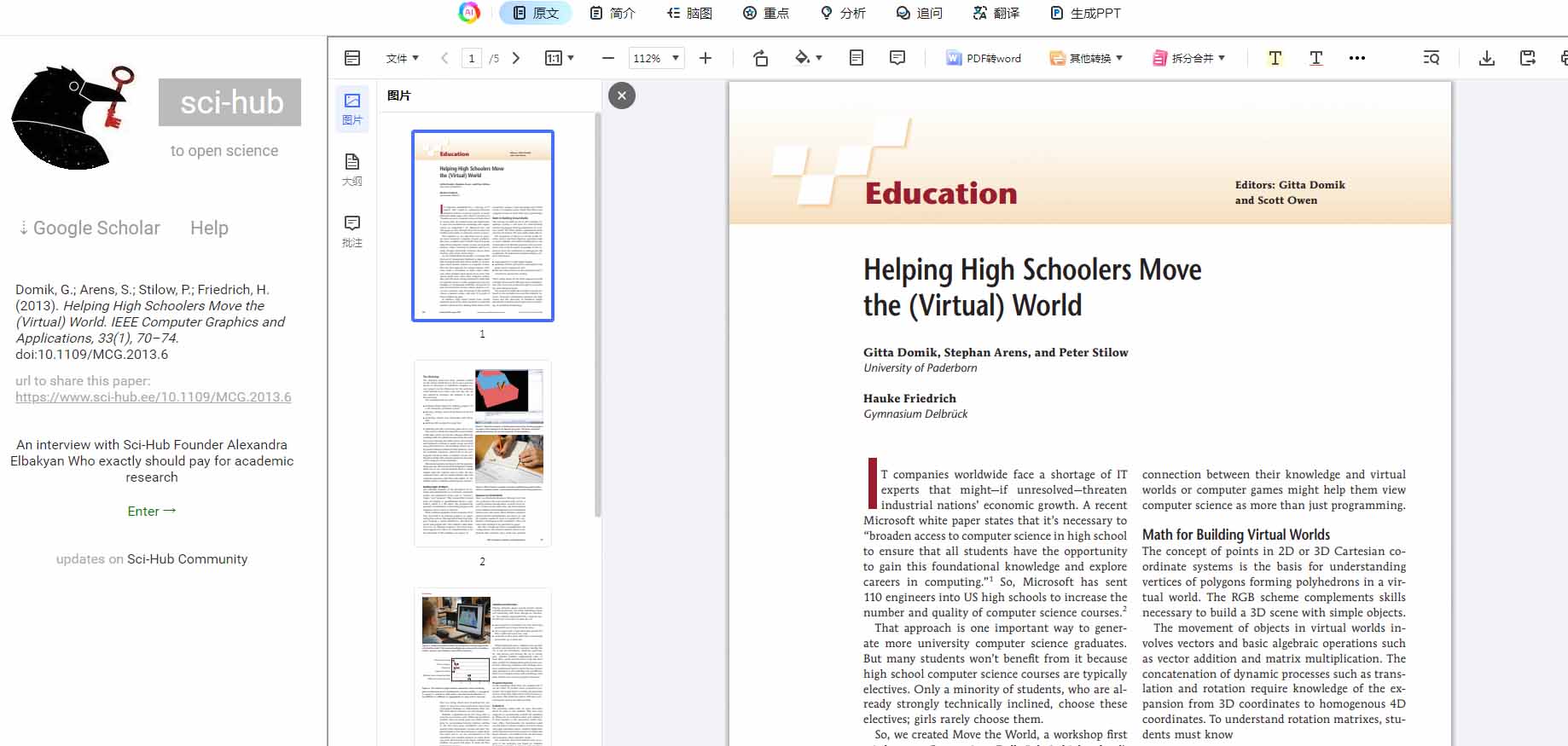Click the Sci-Hub raven logo

point(73,116)
